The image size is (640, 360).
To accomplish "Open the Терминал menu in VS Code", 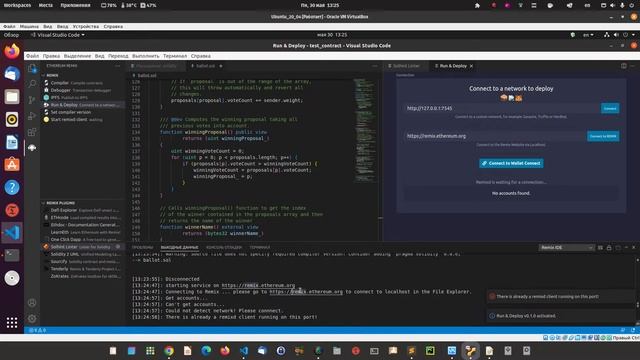I will click(x=175, y=56).
